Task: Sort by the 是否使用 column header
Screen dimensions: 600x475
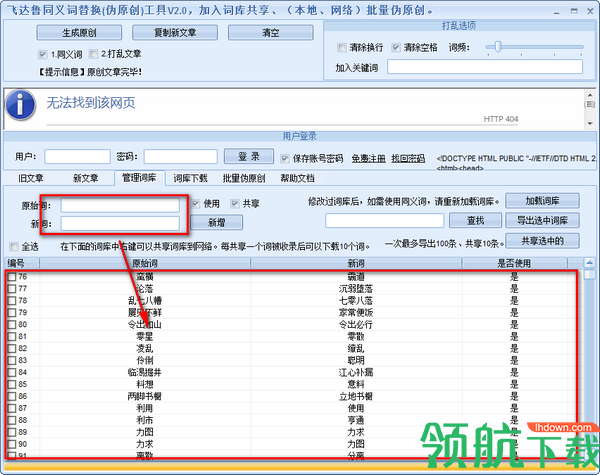Action: (x=514, y=263)
